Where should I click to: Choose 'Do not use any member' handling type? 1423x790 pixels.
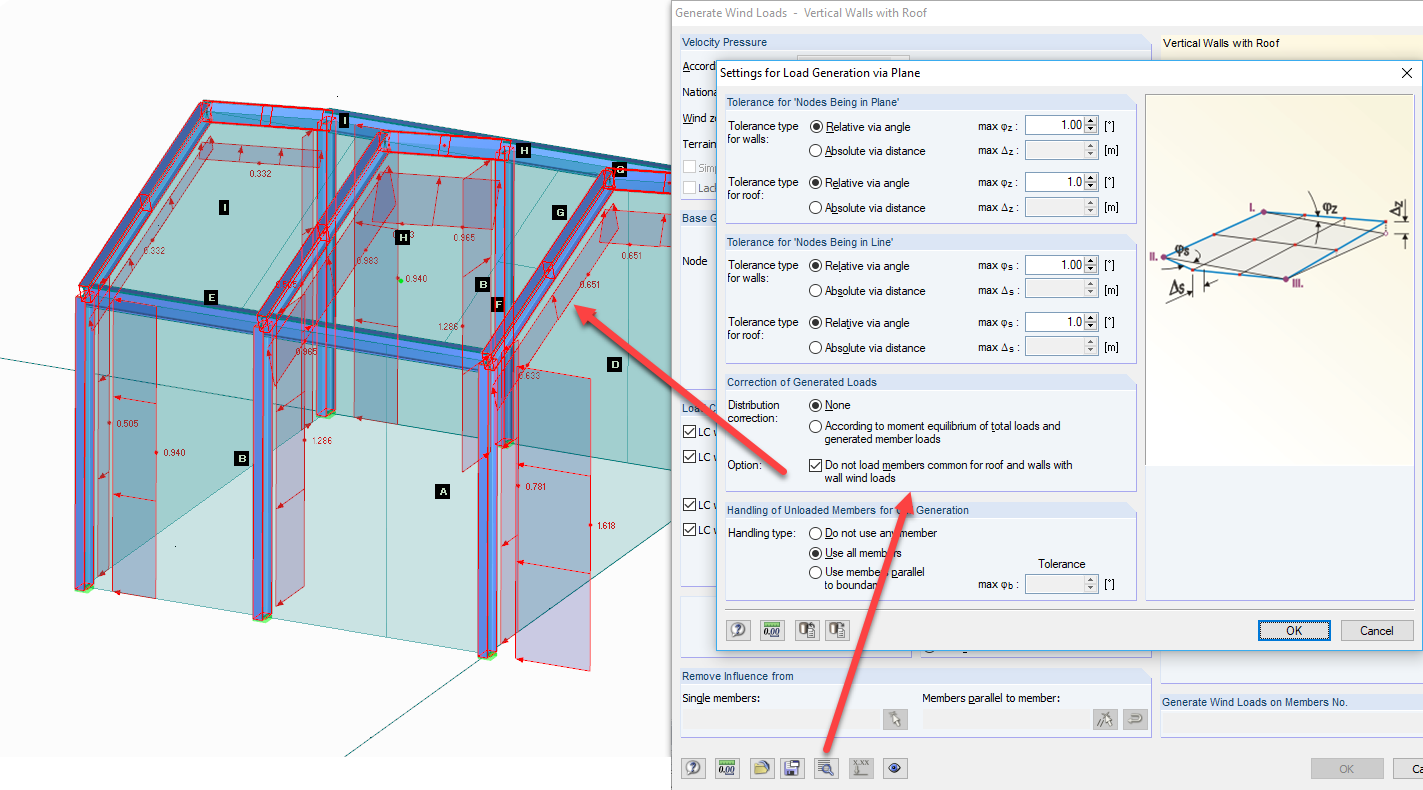click(x=817, y=533)
